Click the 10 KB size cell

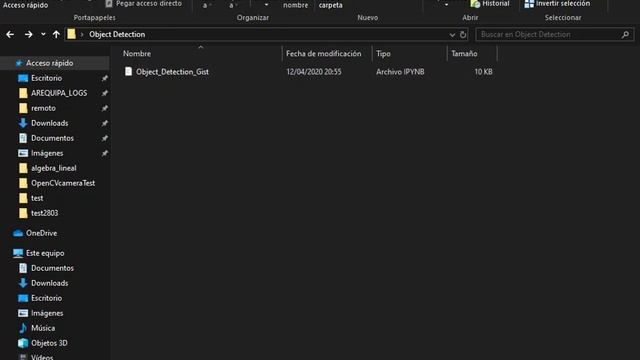coord(483,72)
